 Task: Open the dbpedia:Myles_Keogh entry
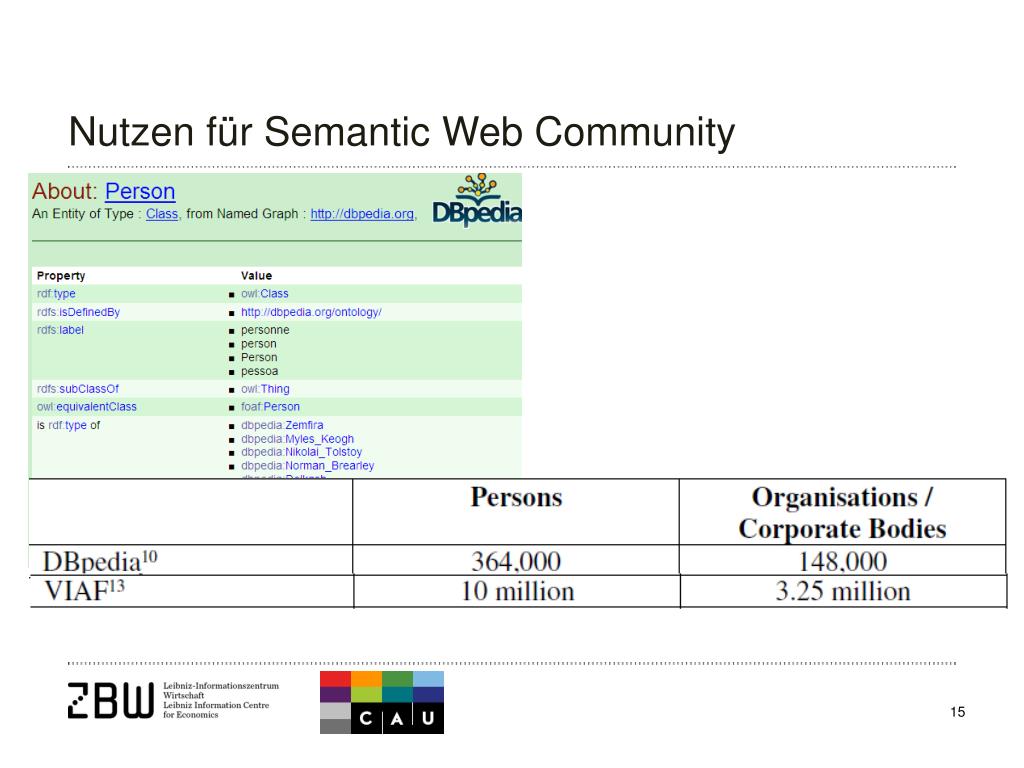pos(297,439)
